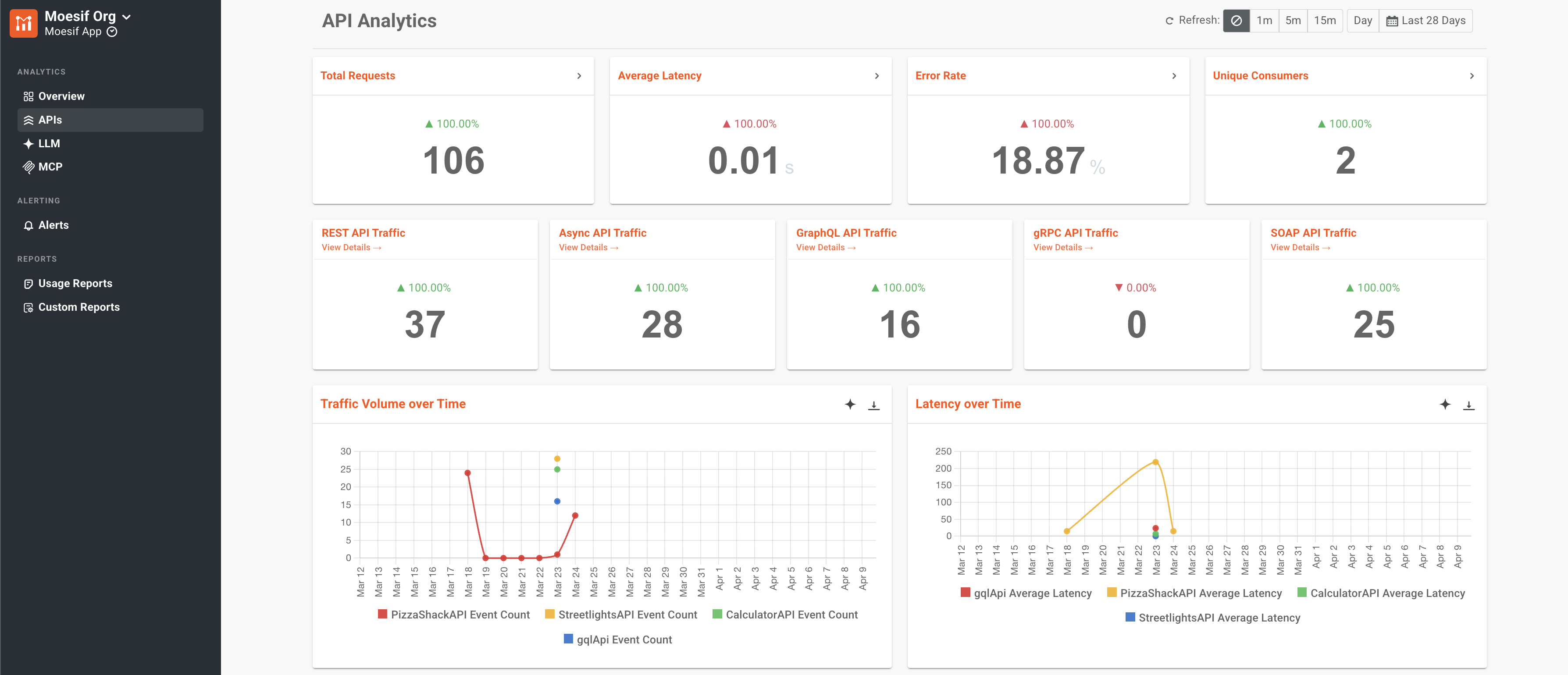Toggle PizzaShackAPI Event Count legend swatch
This screenshot has height=675, width=1568.
pyautogui.click(x=382, y=614)
